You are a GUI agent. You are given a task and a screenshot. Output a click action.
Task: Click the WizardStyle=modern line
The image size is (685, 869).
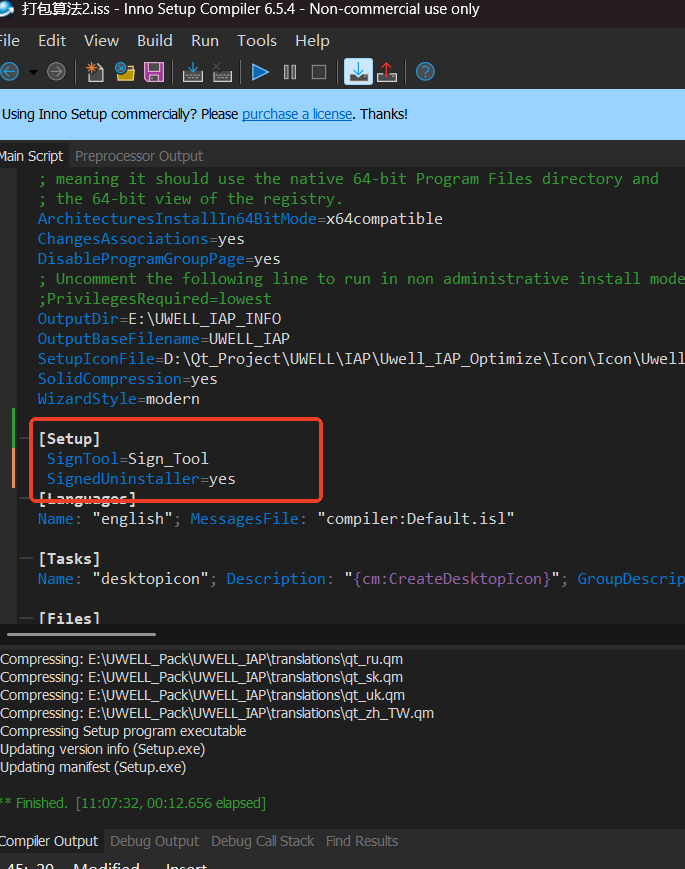click(119, 399)
